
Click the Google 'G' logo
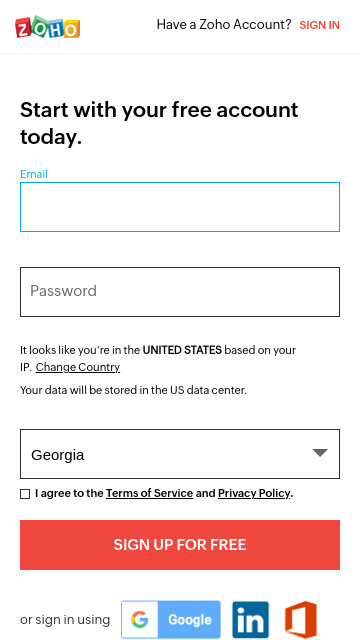tap(140, 619)
